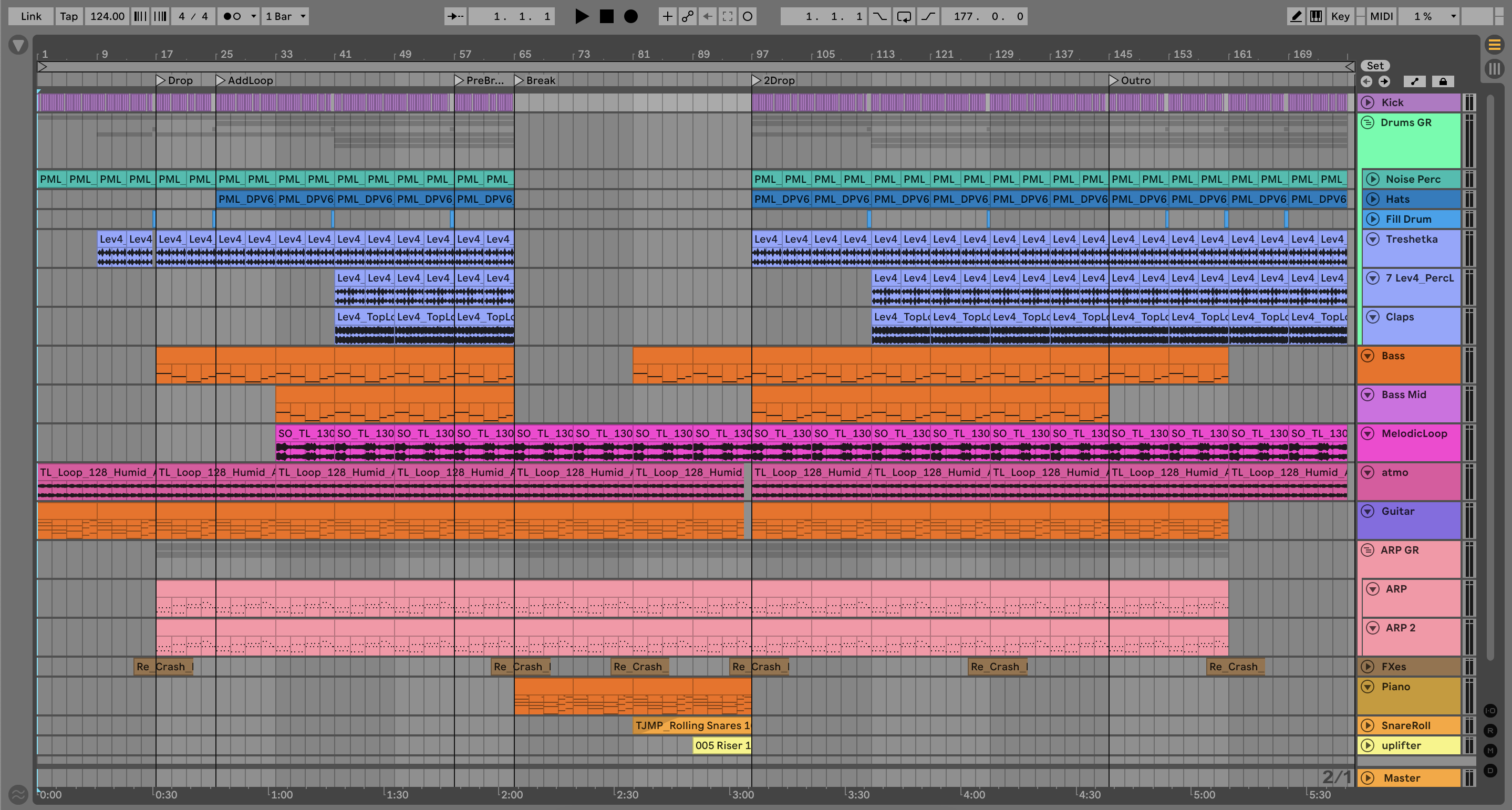Click the Lock Envelopes padlock icon
The height and width of the screenshot is (810, 1512).
1443,81
